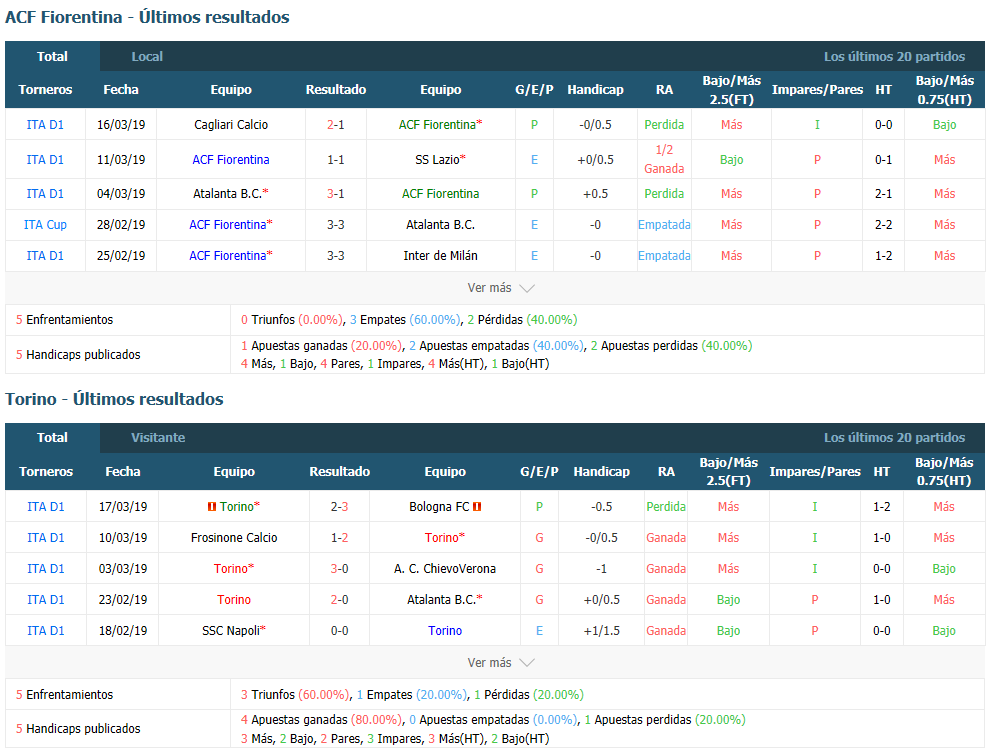Open 'Los últimos 20 partidos' in Torino section
Screen dimensions: 990x752
pyautogui.click(x=894, y=438)
